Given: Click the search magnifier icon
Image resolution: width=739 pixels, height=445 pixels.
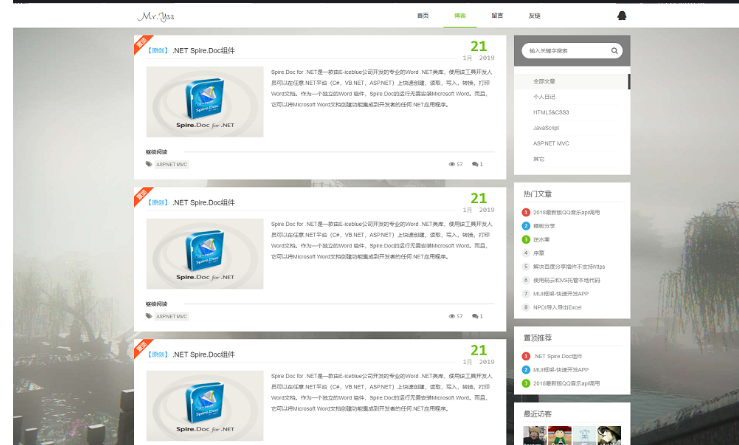Looking at the screenshot, I should pyautogui.click(x=601, y=50).
